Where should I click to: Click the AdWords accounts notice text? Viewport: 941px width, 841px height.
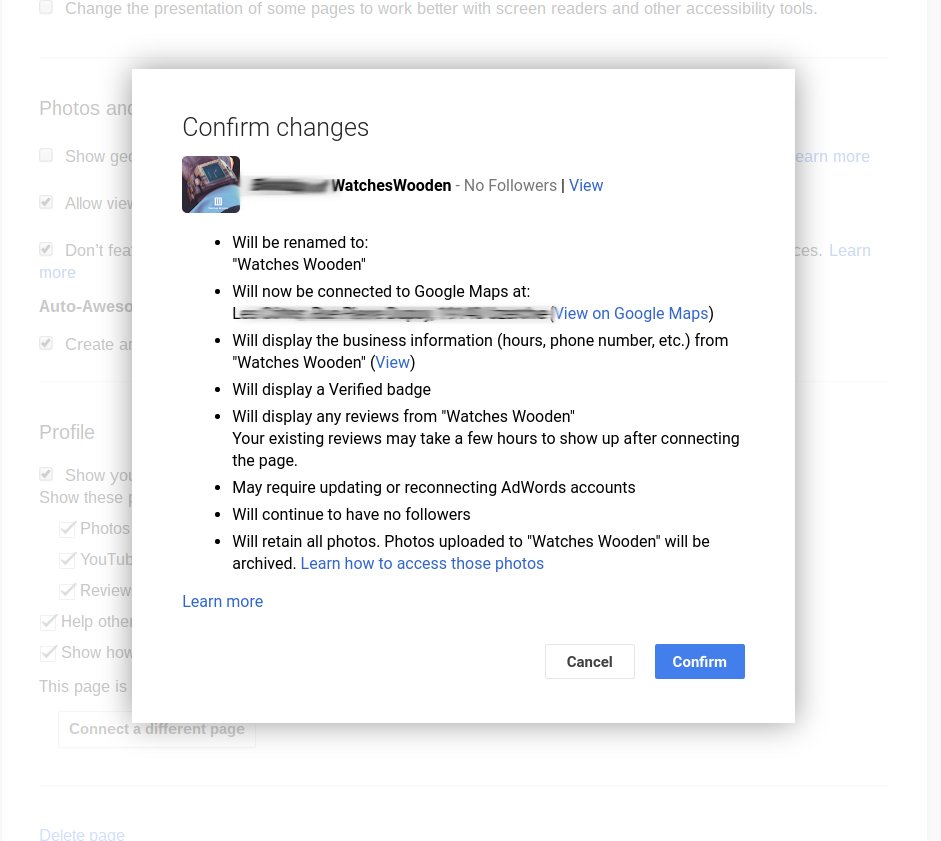click(433, 487)
